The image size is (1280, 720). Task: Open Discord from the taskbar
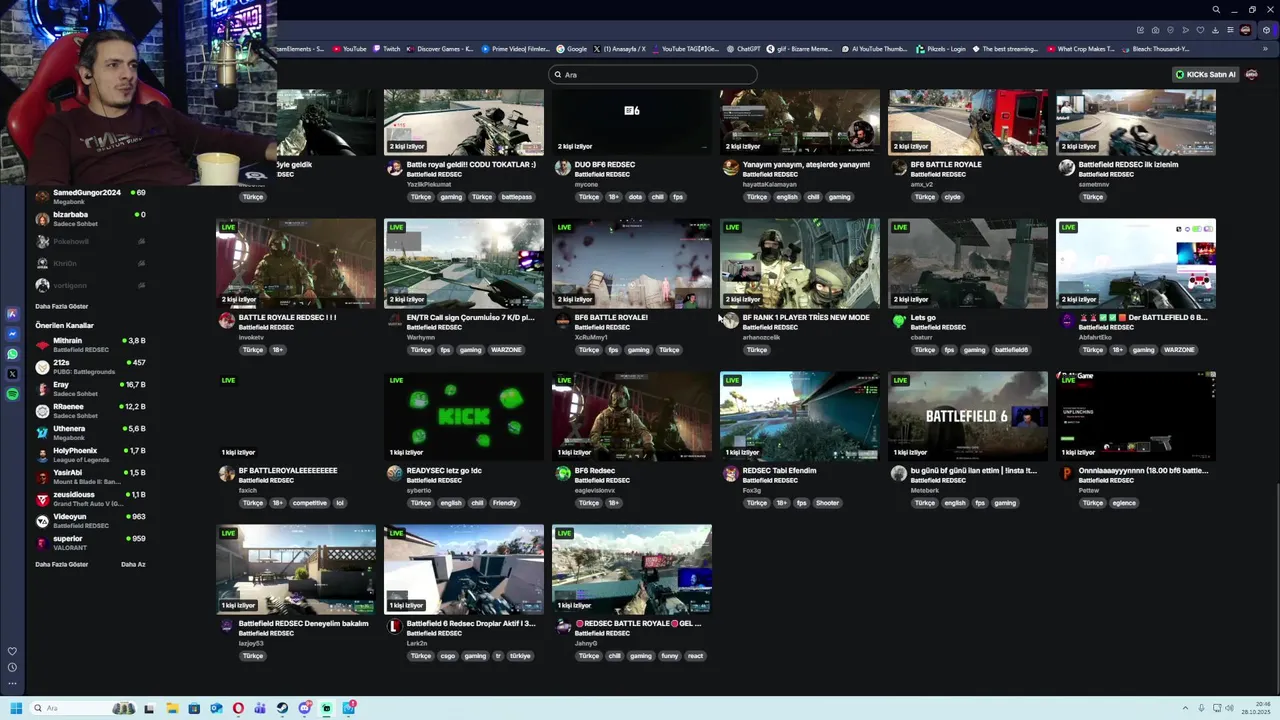pos(304,708)
